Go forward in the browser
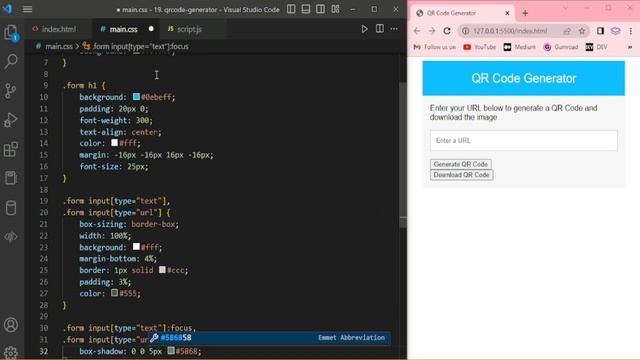Image resolution: width=640 pixels, height=360 pixels. tap(432, 31)
